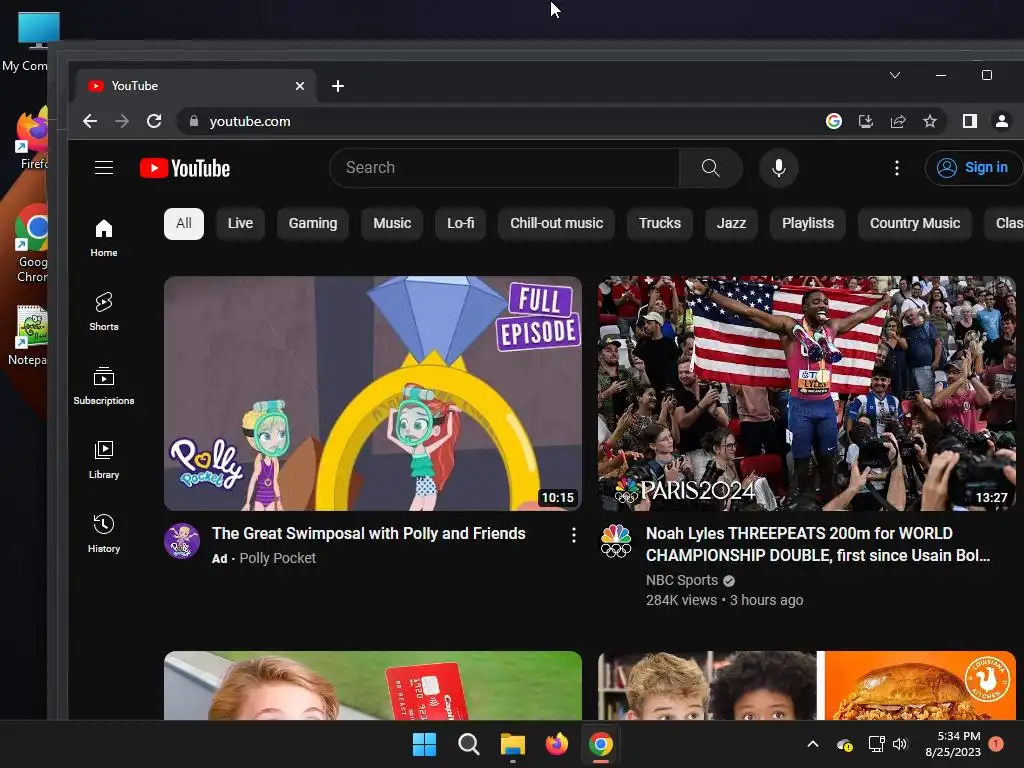
Task: Click the browser forward arrow
Action: point(122,121)
